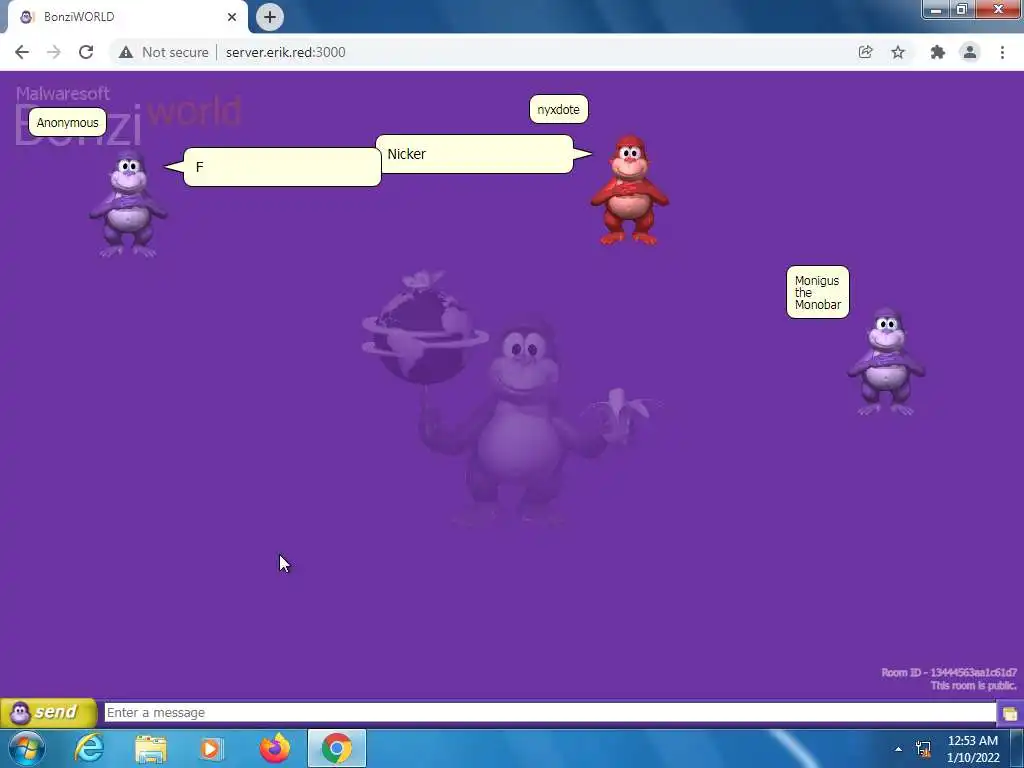Select the server.erik.red:3000 address bar
The width and height of the screenshot is (1024, 768).
285,52
